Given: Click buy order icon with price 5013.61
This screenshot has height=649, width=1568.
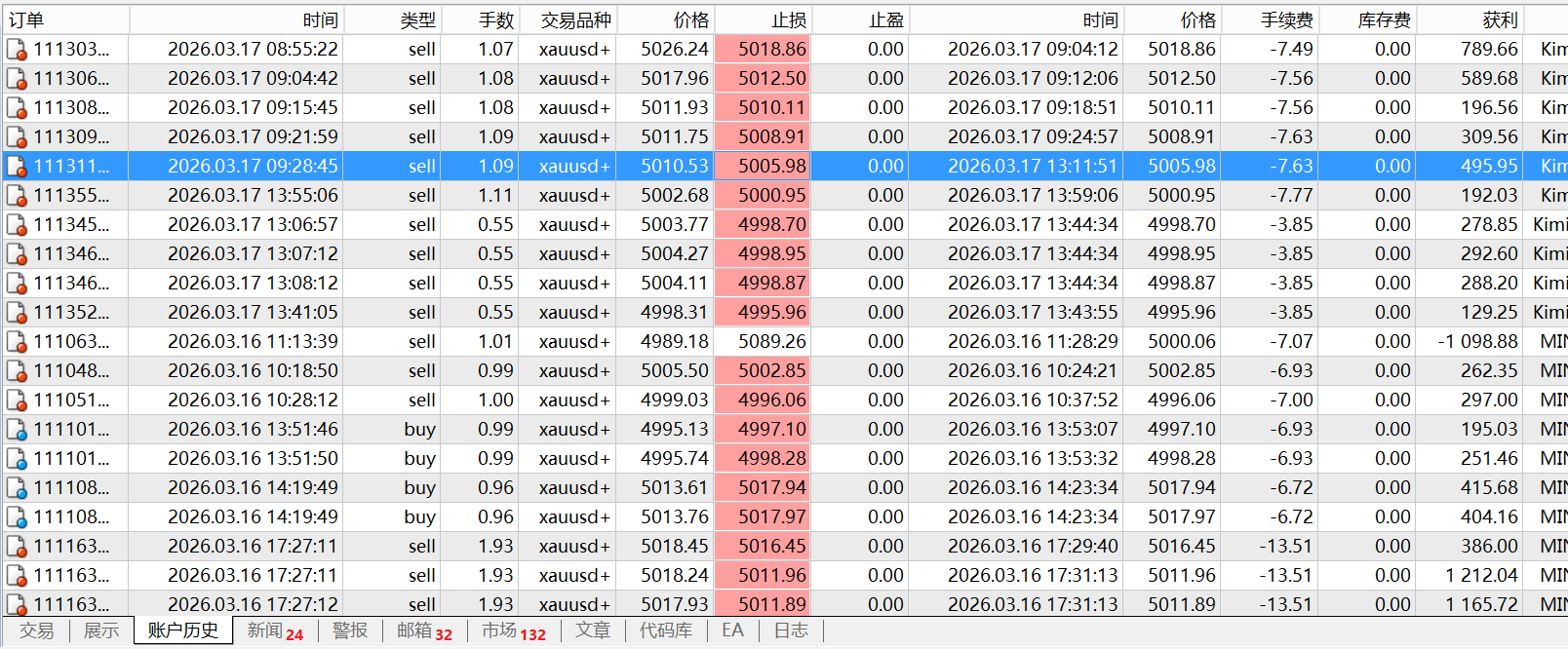Looking at the screenshot, I should click(17, 488).
